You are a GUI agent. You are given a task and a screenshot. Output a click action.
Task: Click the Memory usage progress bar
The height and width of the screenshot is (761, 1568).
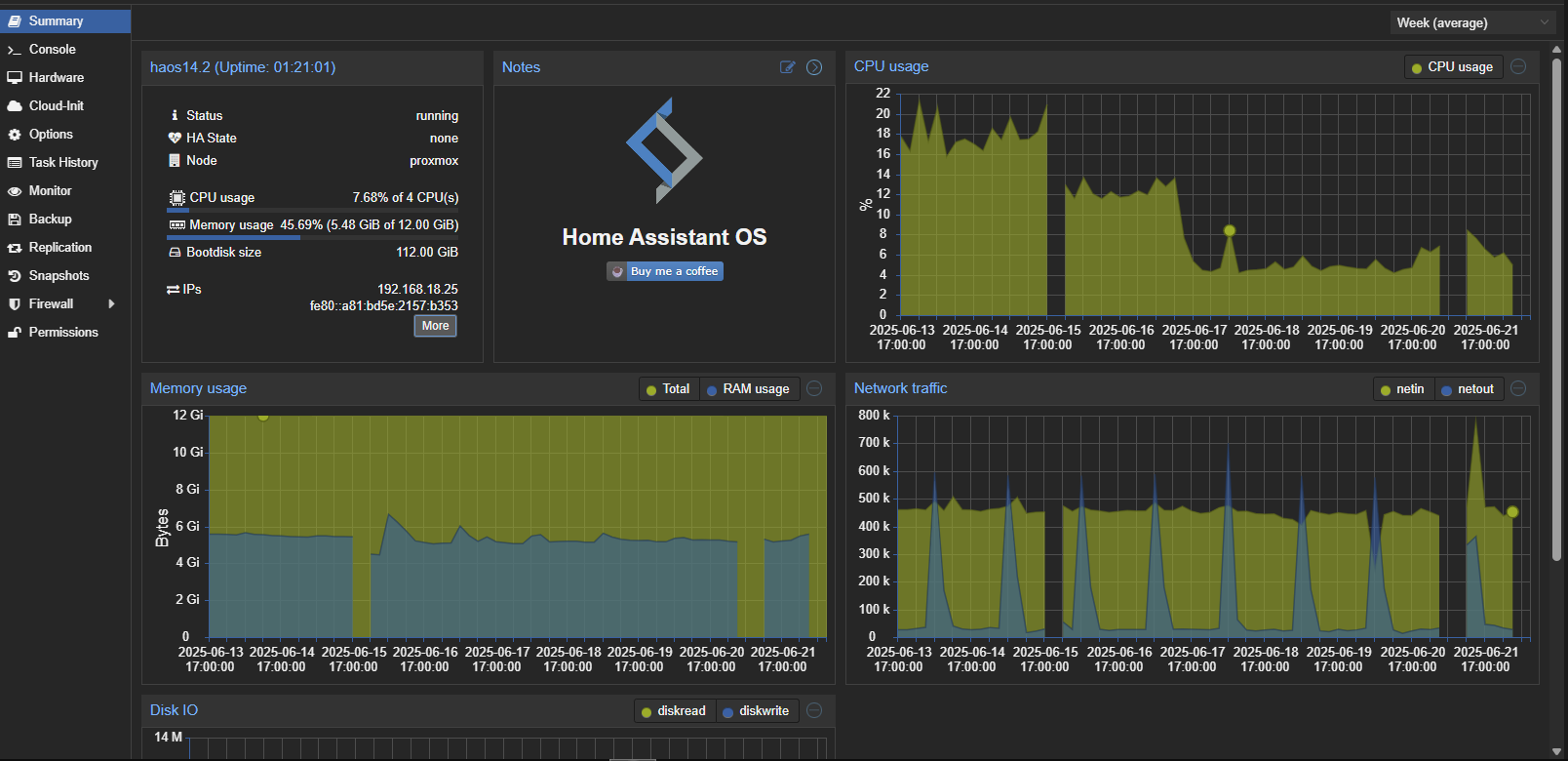[313, 237]
